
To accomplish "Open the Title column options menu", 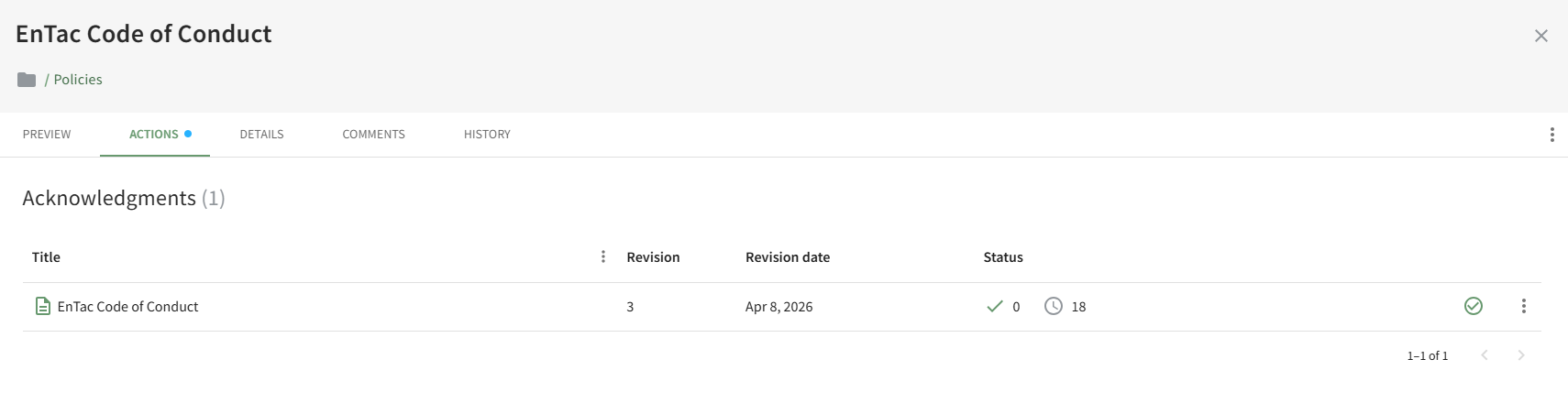I will (602, 256).
